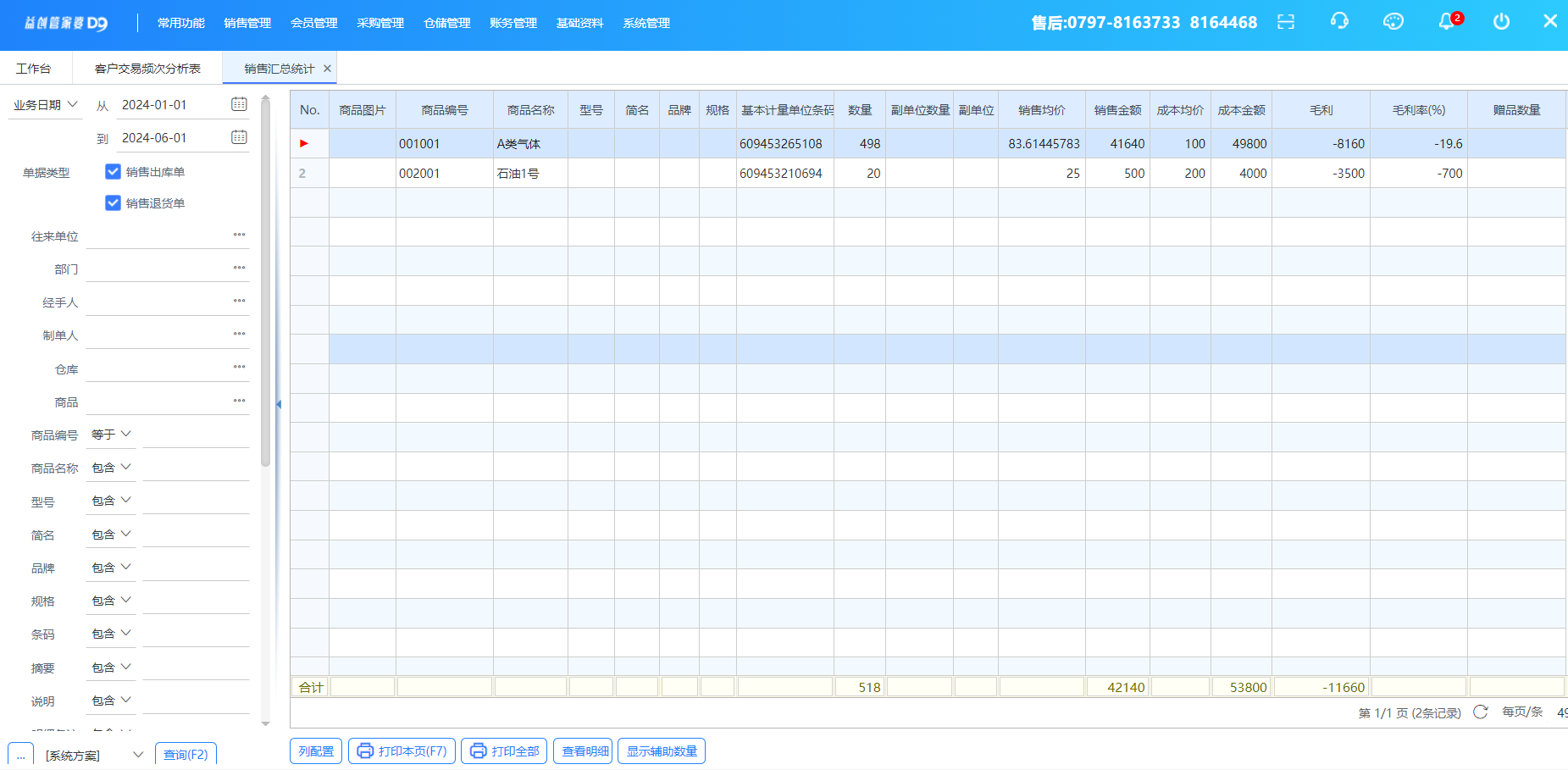Open 规格 operator dropdown

point(111,601)
